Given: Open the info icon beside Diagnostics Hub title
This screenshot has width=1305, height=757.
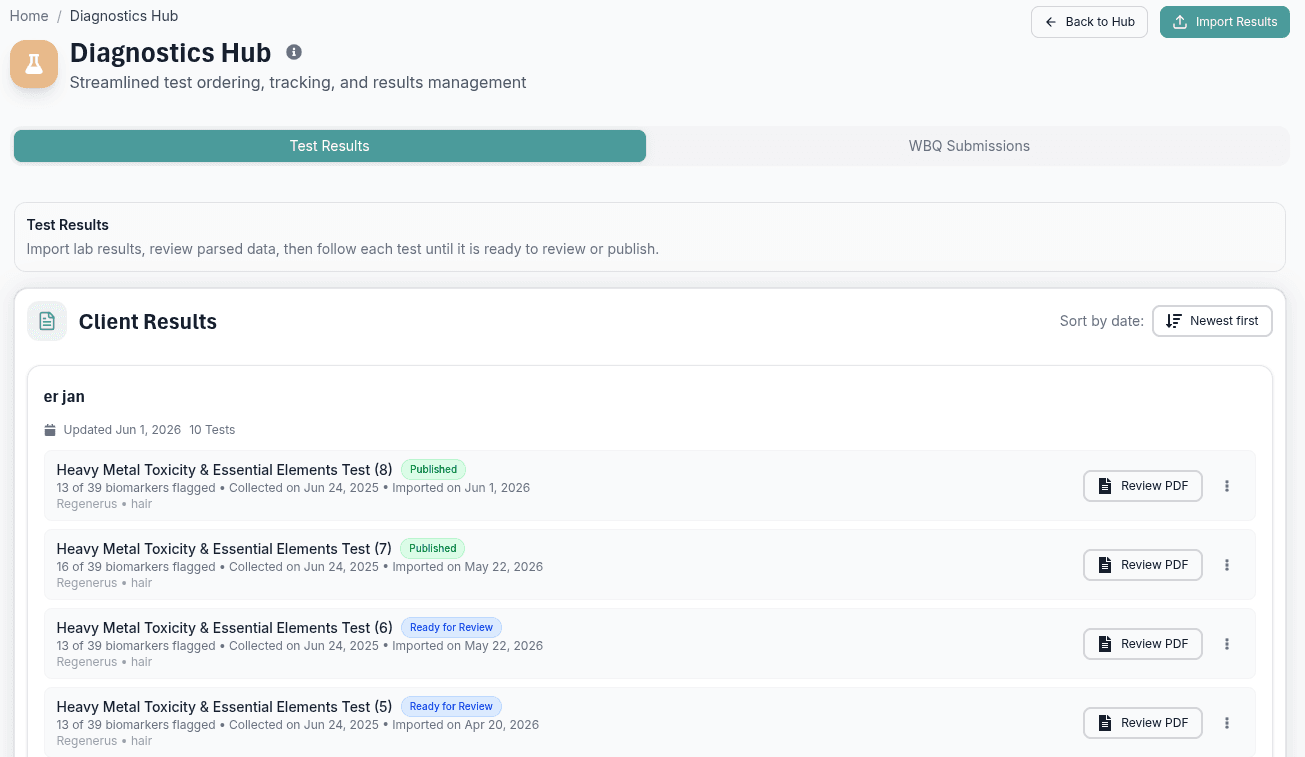Looking at the screenshot, I should 294,52.
